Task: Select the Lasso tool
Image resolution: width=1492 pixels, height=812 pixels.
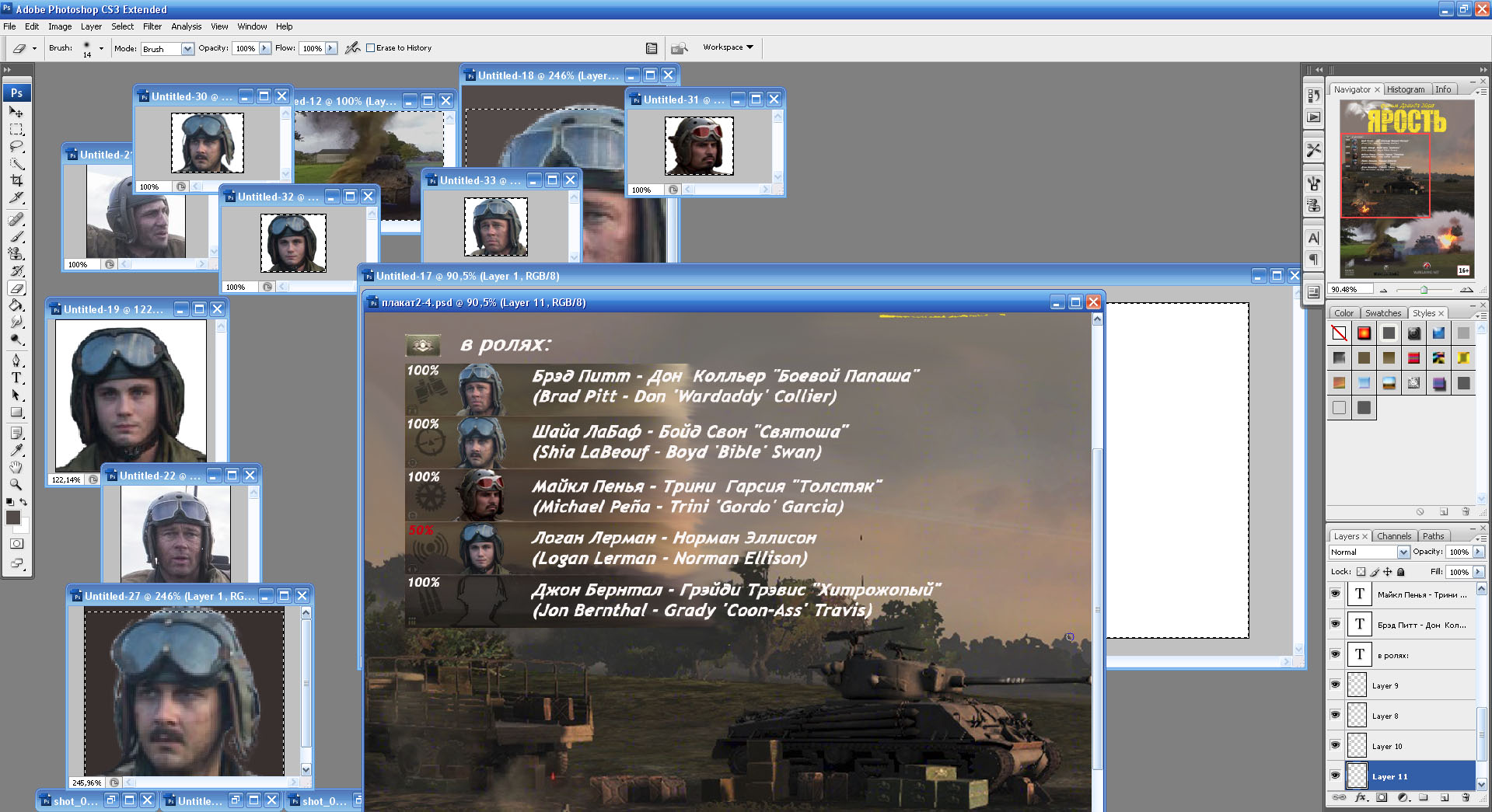Action: 16,146
